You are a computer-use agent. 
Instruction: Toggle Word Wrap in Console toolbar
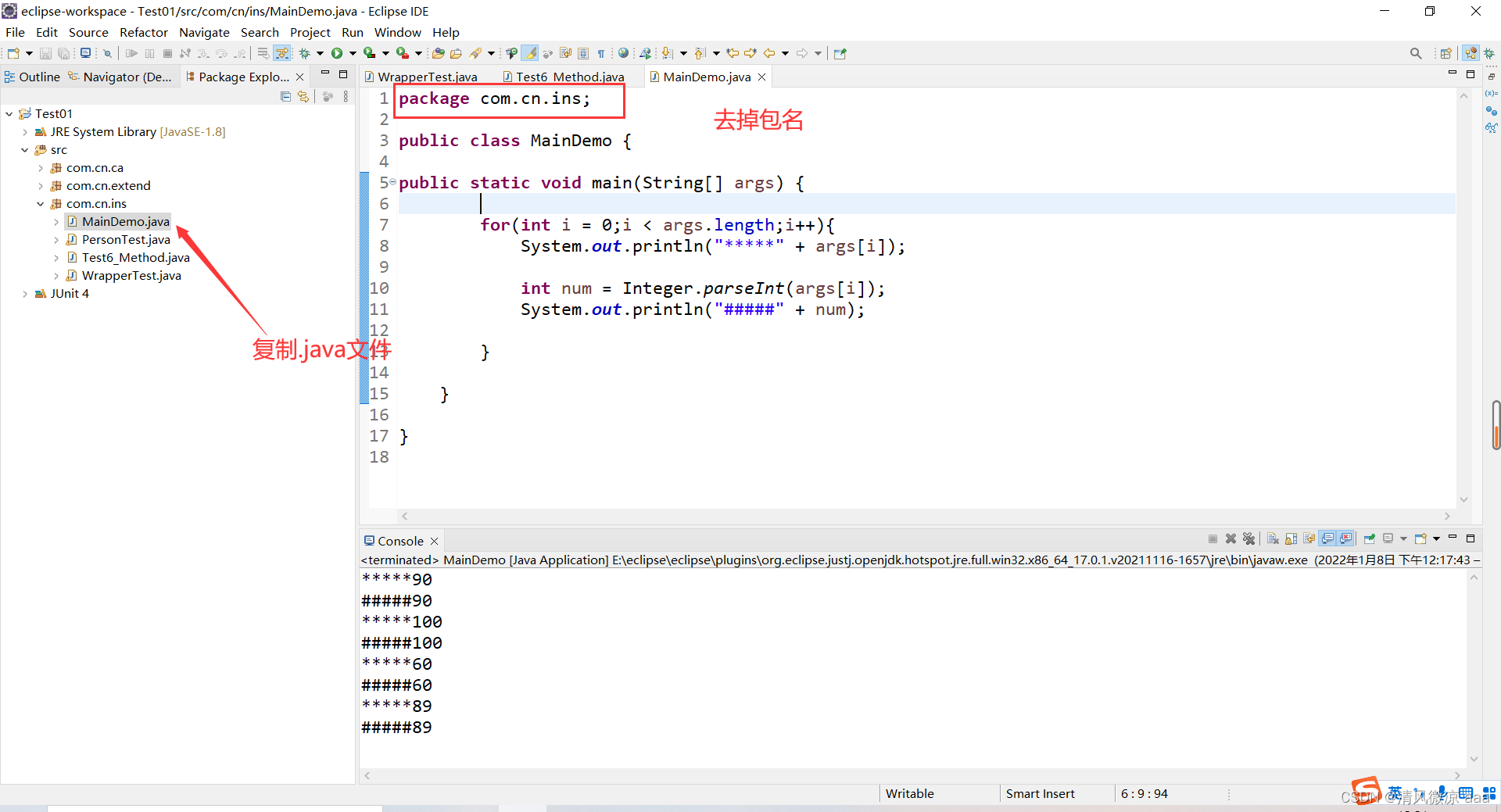click(1309, 538)
